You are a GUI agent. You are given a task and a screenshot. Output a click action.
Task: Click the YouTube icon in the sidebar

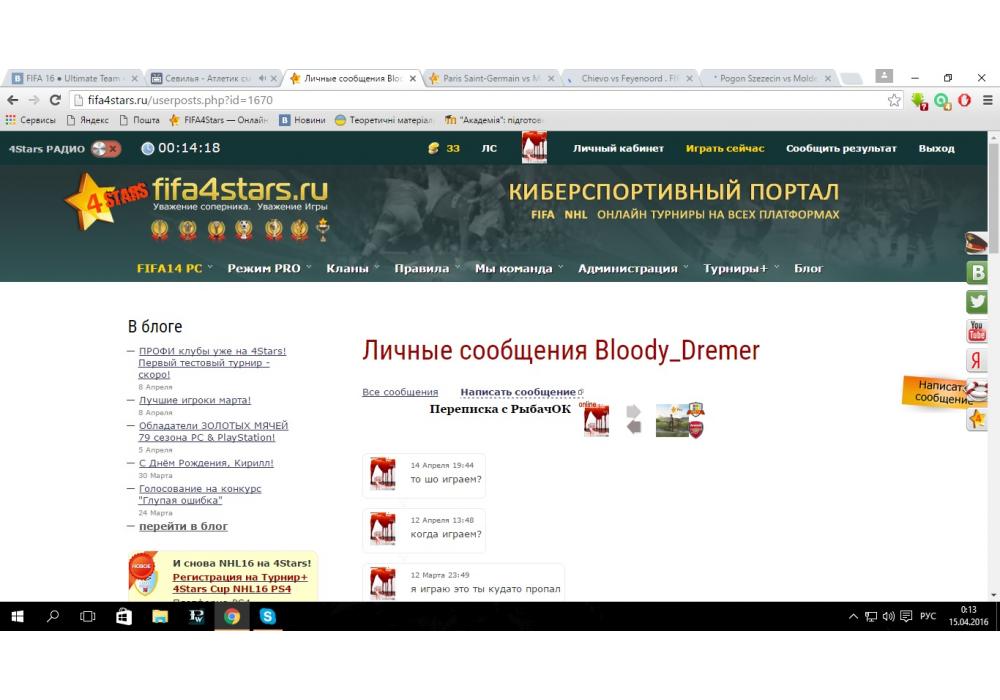(977, 331)
